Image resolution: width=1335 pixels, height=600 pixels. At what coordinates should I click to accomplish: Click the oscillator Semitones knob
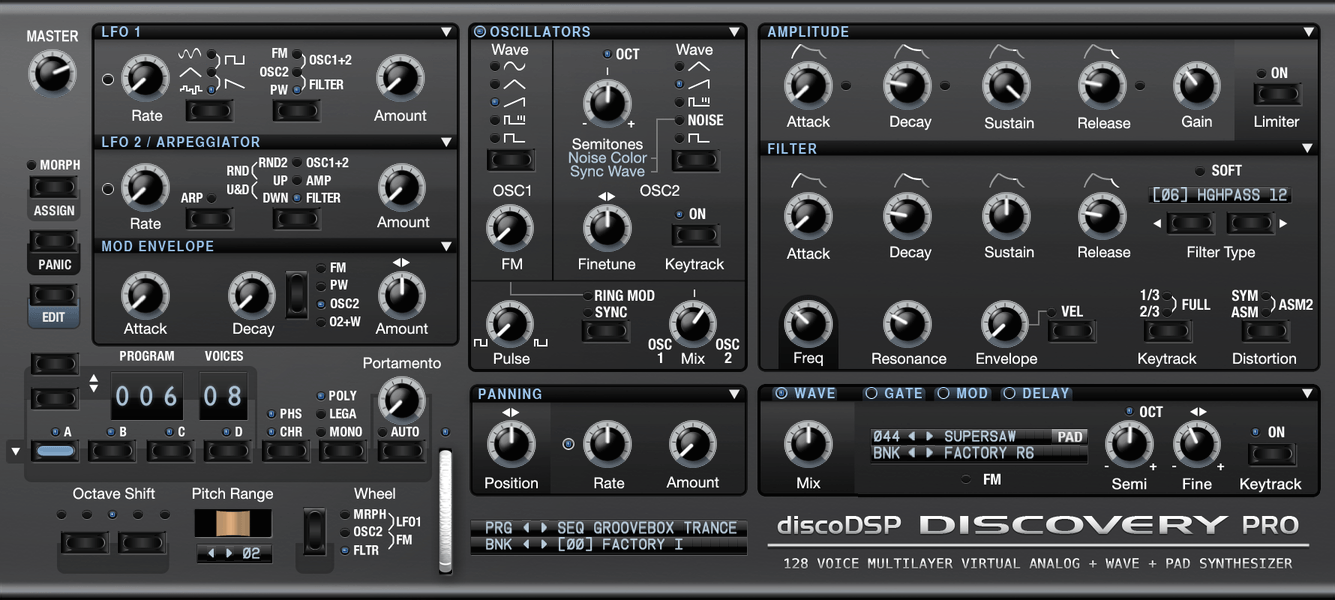607,104
